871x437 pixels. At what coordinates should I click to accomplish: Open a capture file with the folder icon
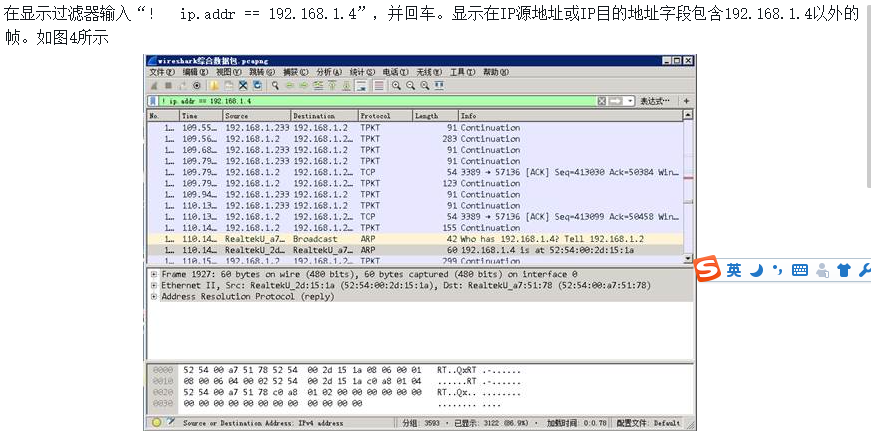(x=214, y=86)
